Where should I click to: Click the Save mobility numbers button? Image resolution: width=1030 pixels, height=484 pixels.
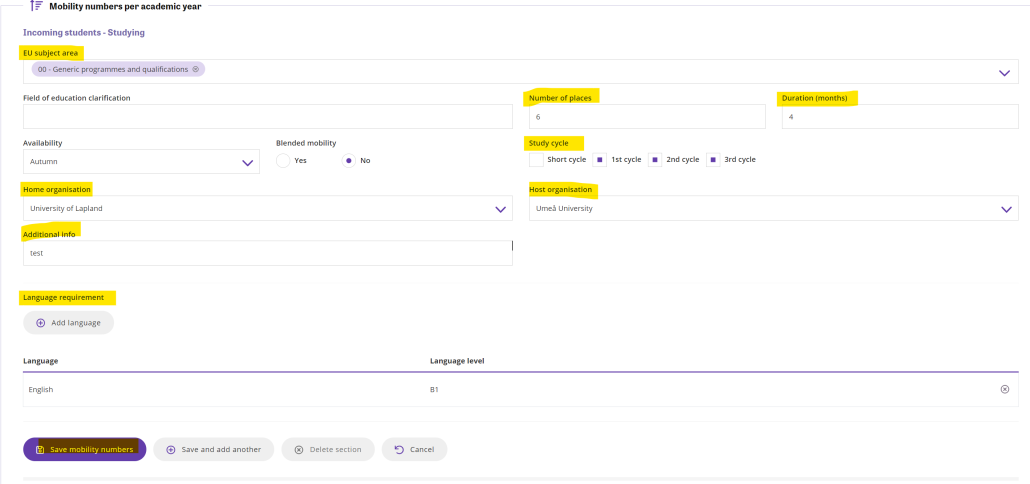click(85, 450)
